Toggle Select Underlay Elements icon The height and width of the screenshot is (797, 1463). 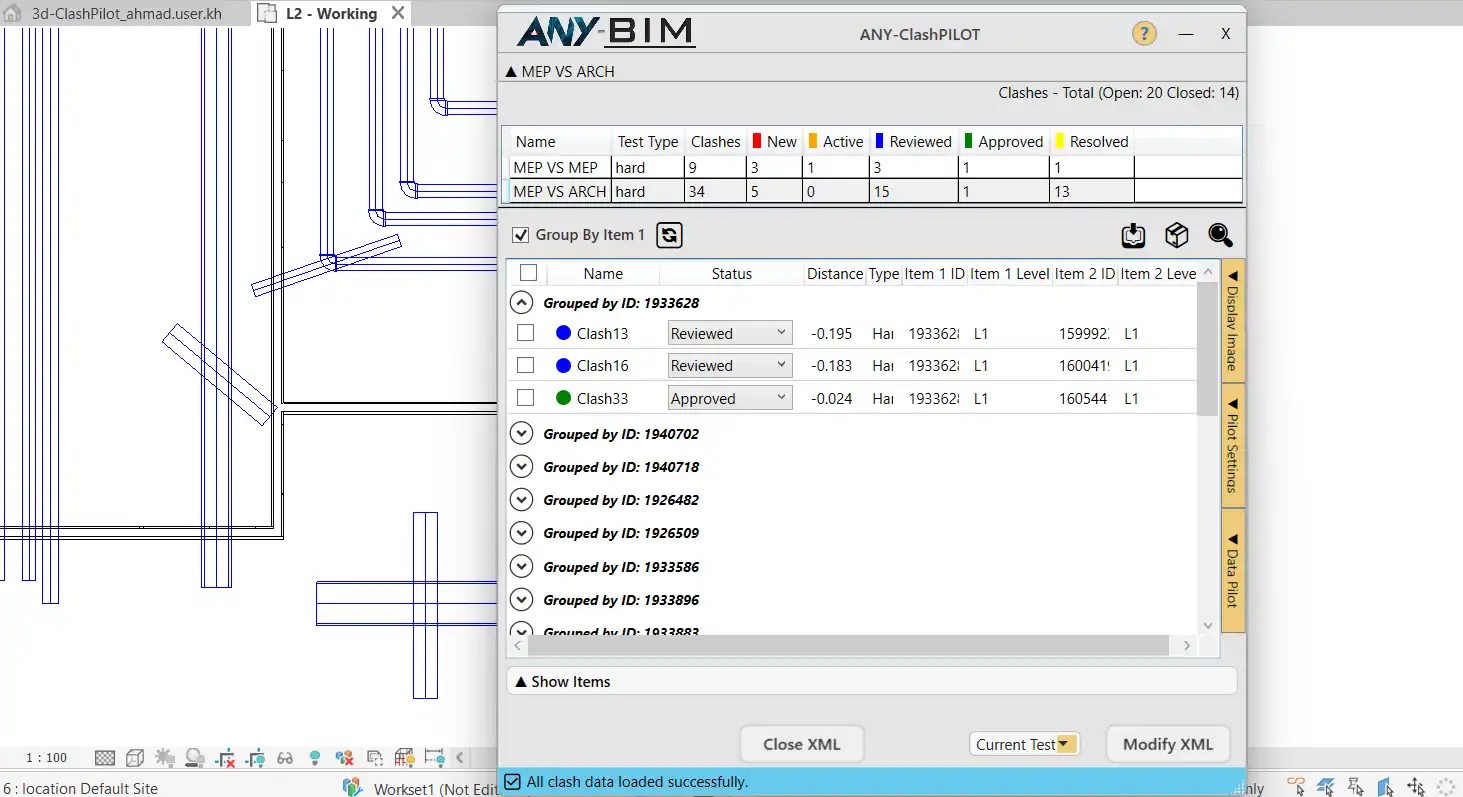(1327, 787)
